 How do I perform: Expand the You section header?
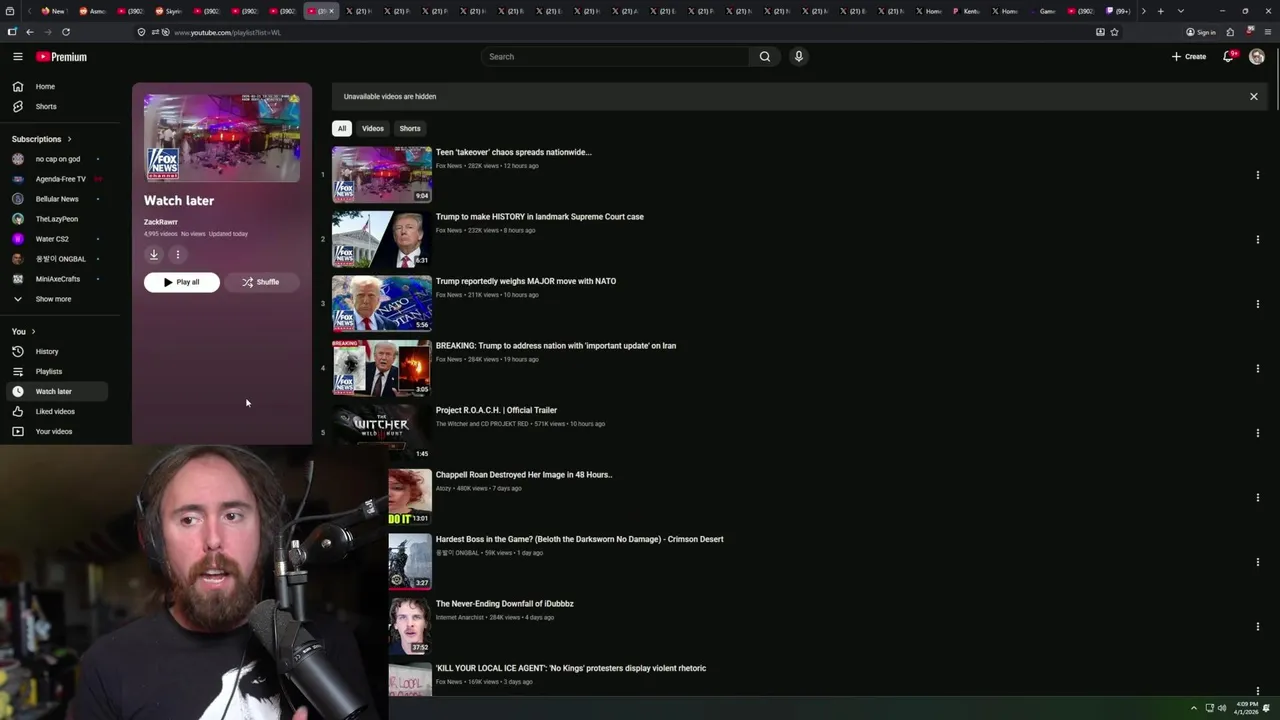click(24, 332)
